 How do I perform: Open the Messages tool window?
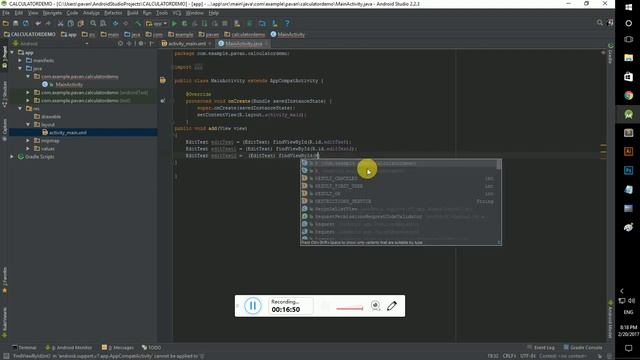(x=118, y=347)
